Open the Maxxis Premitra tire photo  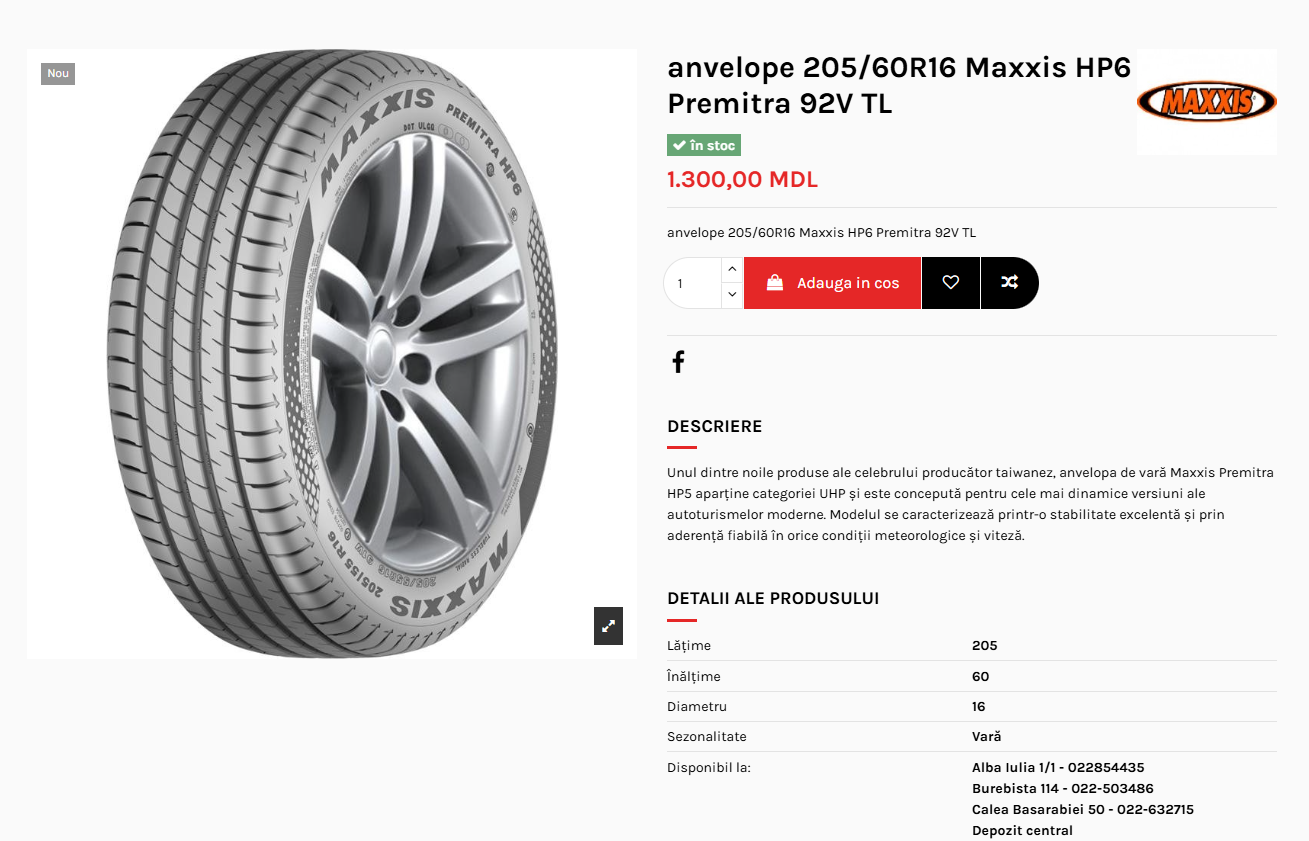tap(332, 354)
